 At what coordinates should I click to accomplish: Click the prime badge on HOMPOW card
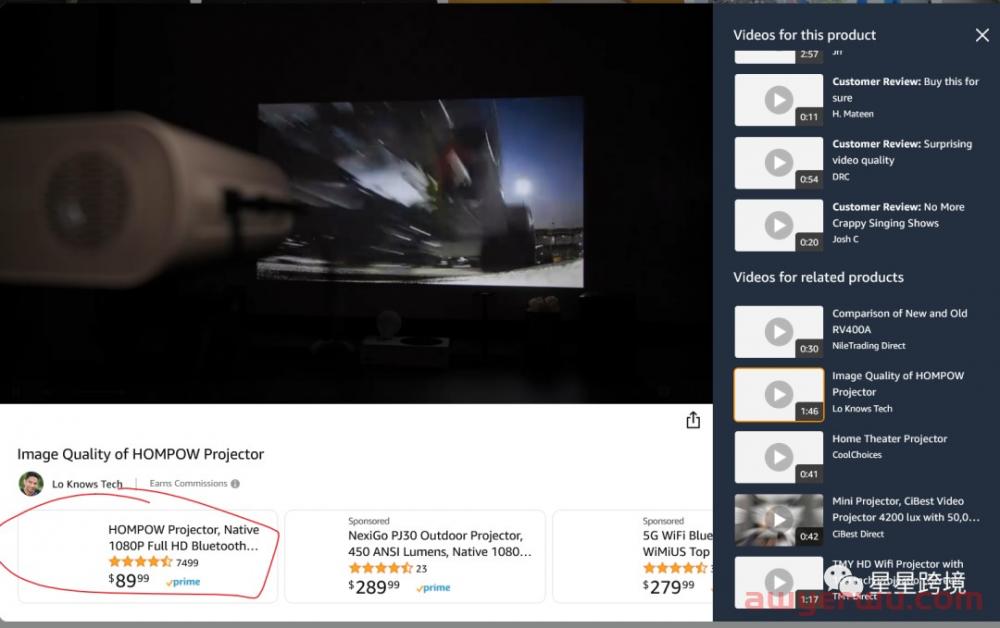[x=183, y=582]
